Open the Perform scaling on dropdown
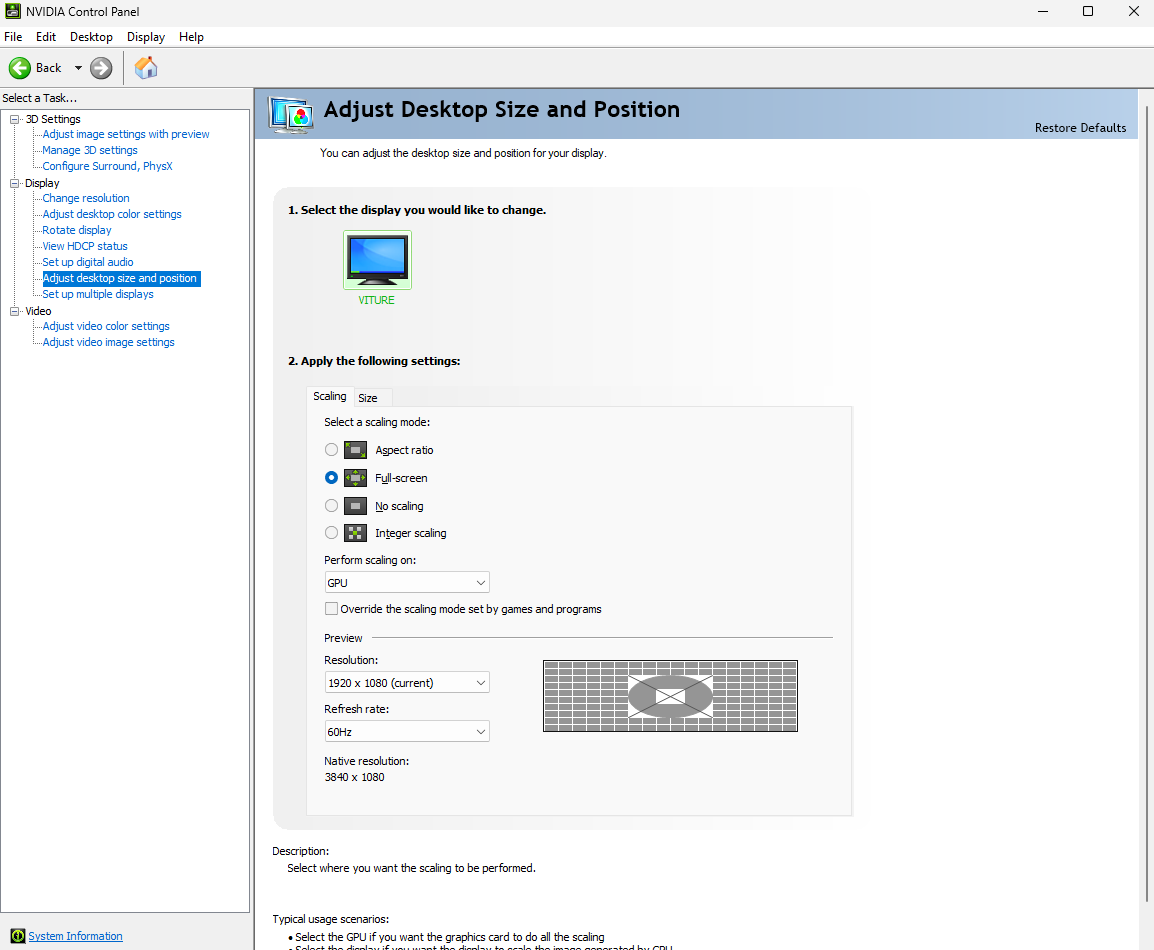 click(407, 583)
